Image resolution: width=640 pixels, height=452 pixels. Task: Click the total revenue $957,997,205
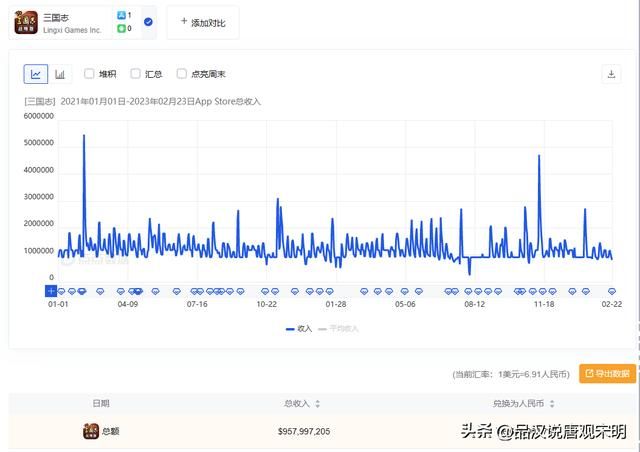pyautogui.click(x=304, y=431)
